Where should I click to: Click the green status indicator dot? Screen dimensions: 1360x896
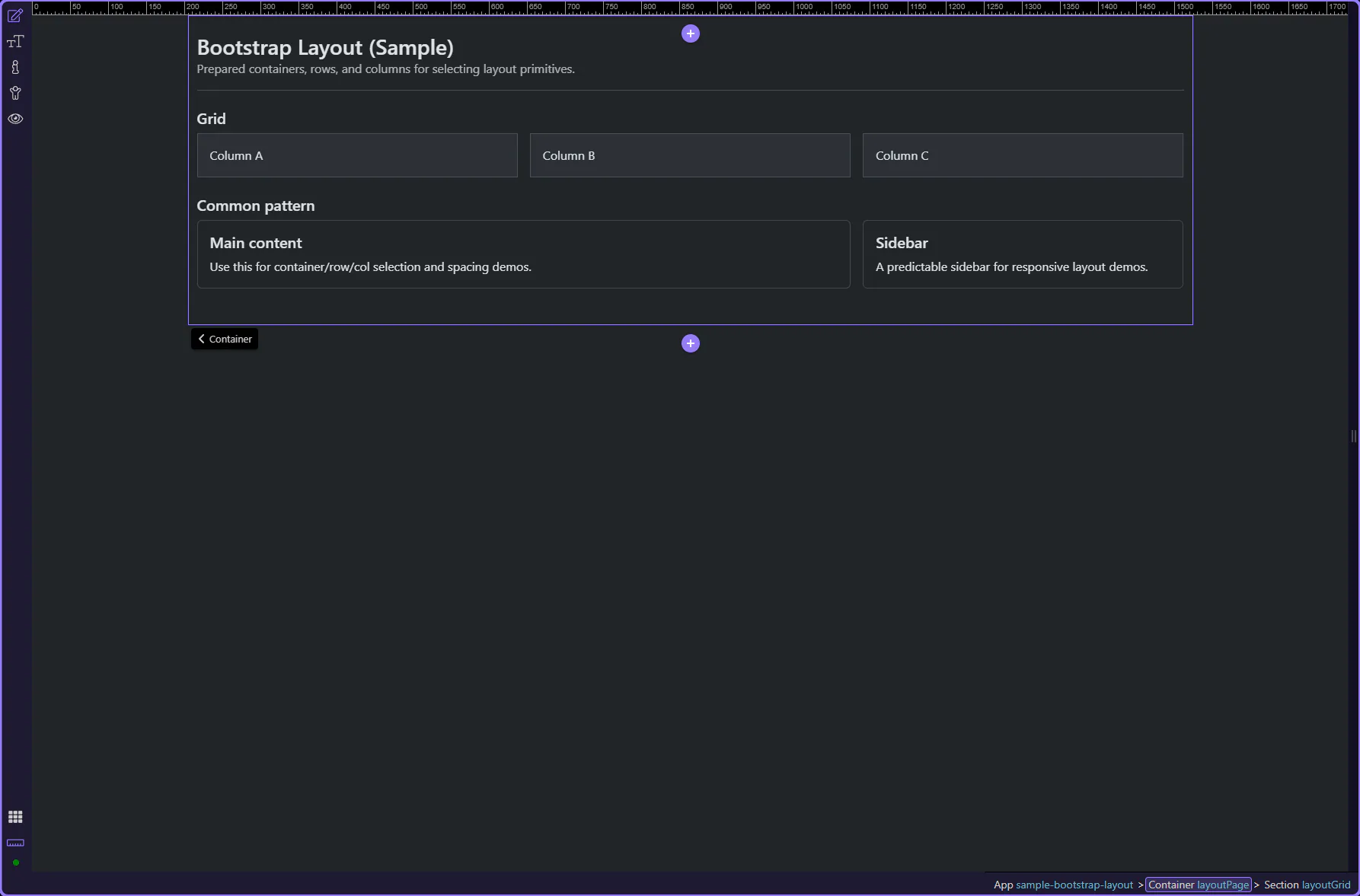tap(15, 863)
